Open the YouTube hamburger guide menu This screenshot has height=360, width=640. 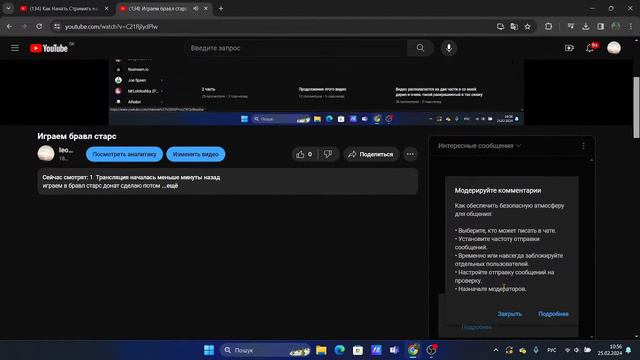coord(15,48)
